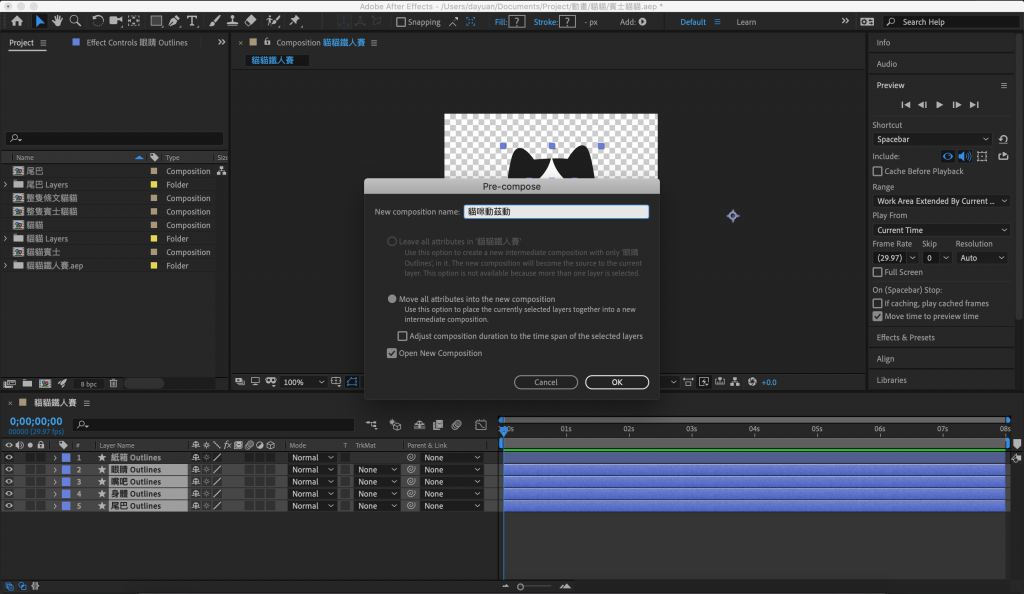Screen dimensions: 1024x594
Task: Toggle Draft 3D in timeline header
Action: click(395, 425)
